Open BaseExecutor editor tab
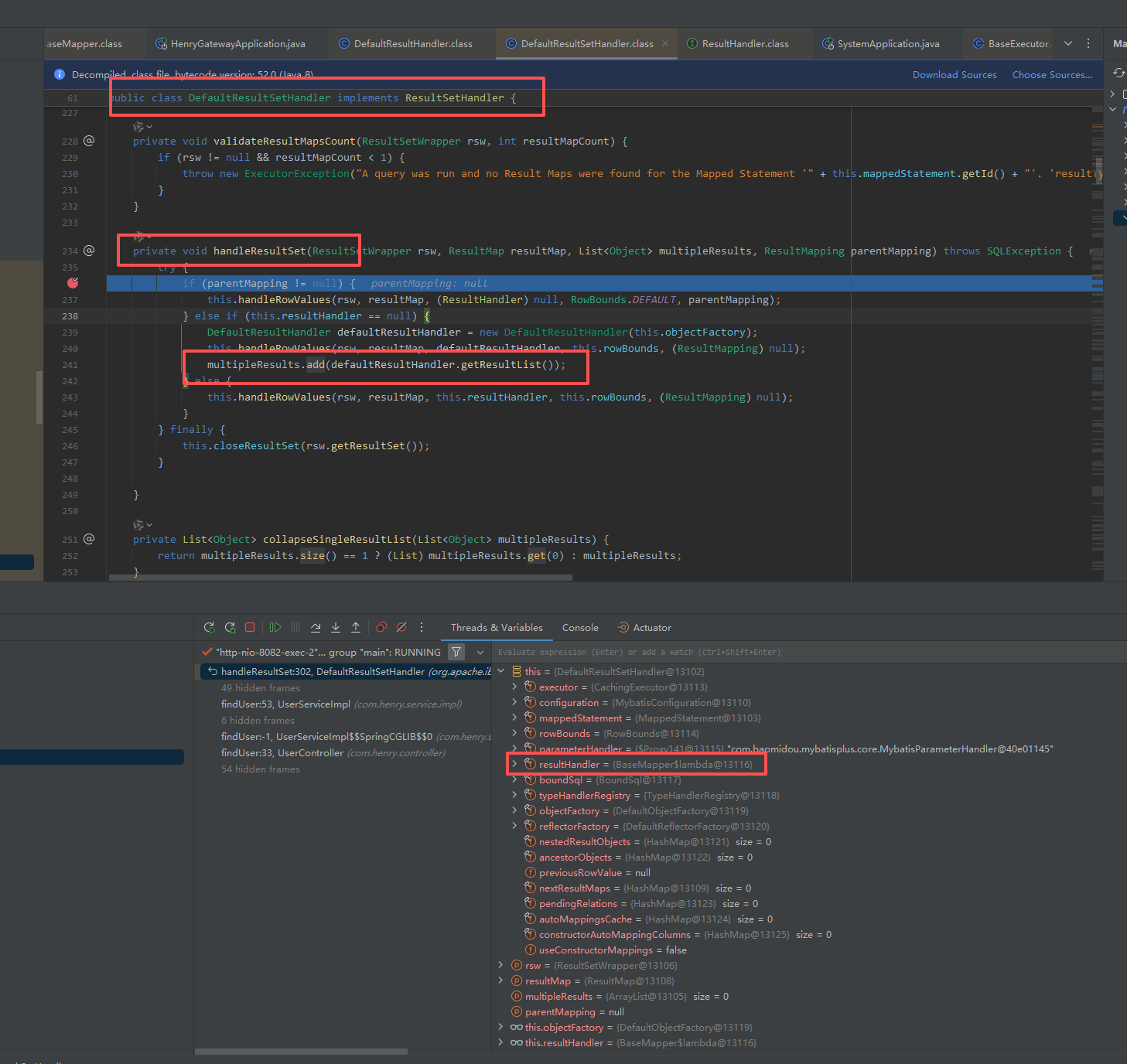This screenshot has height=1064, width=1127. coord(1011,43)
